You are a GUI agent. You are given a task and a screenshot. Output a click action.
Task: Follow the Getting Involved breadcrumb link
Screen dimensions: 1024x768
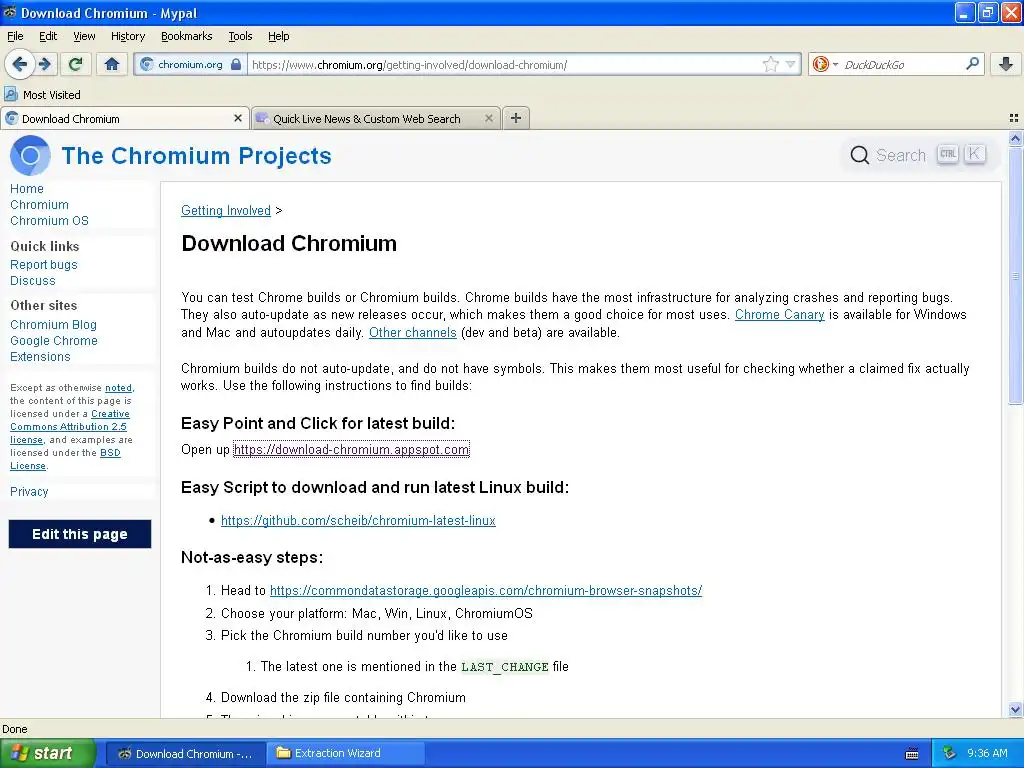225,210
